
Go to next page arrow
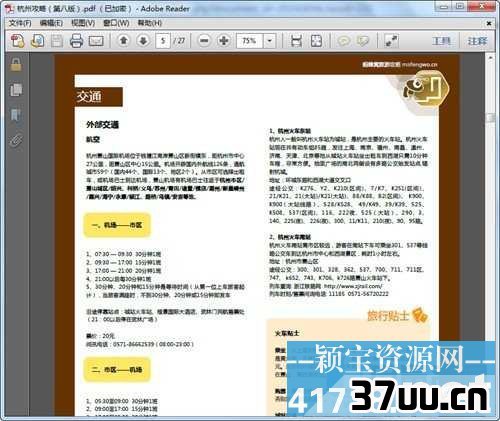(x=143, y=41)
